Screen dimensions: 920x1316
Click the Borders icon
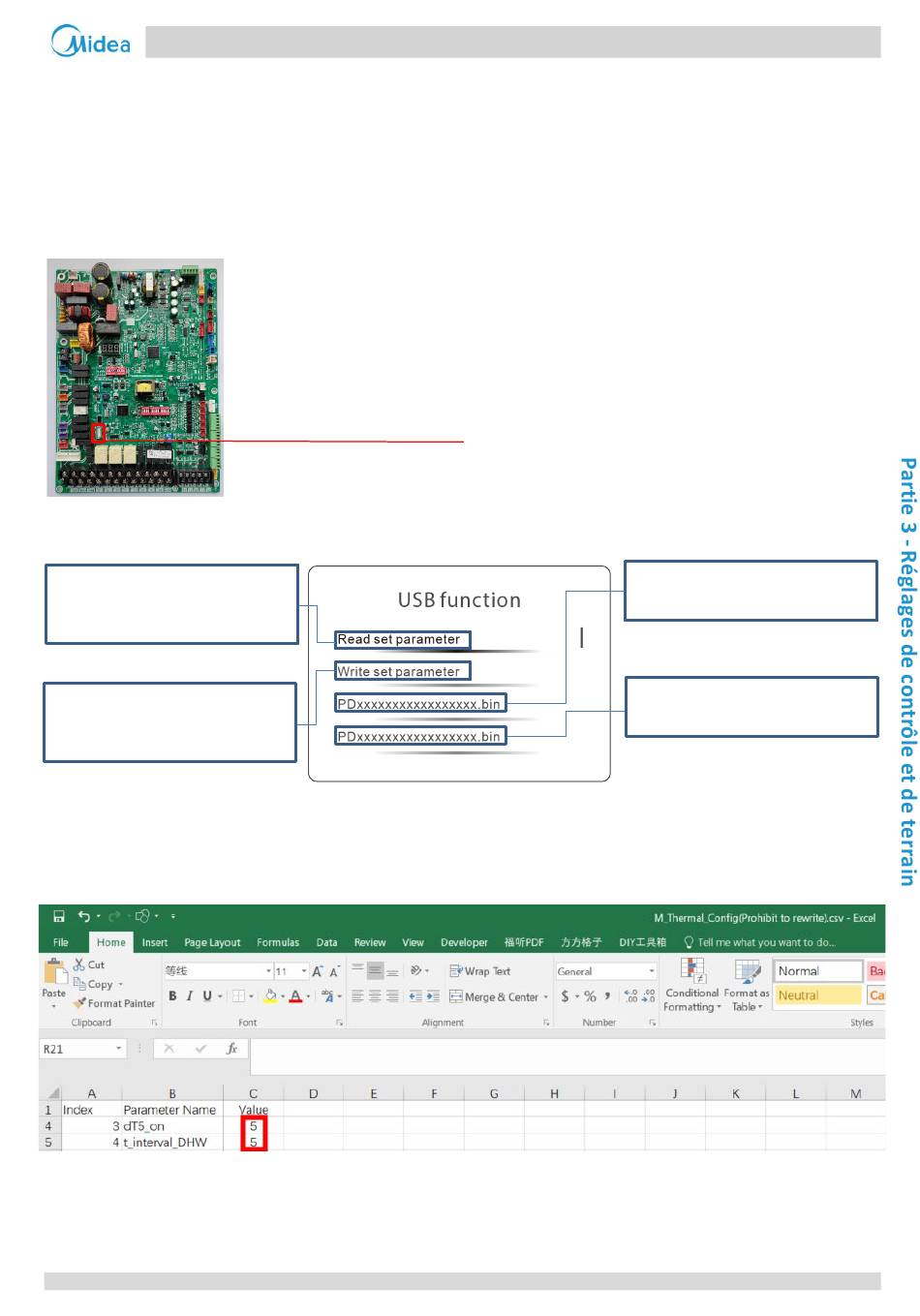click(x=238, y=995)
